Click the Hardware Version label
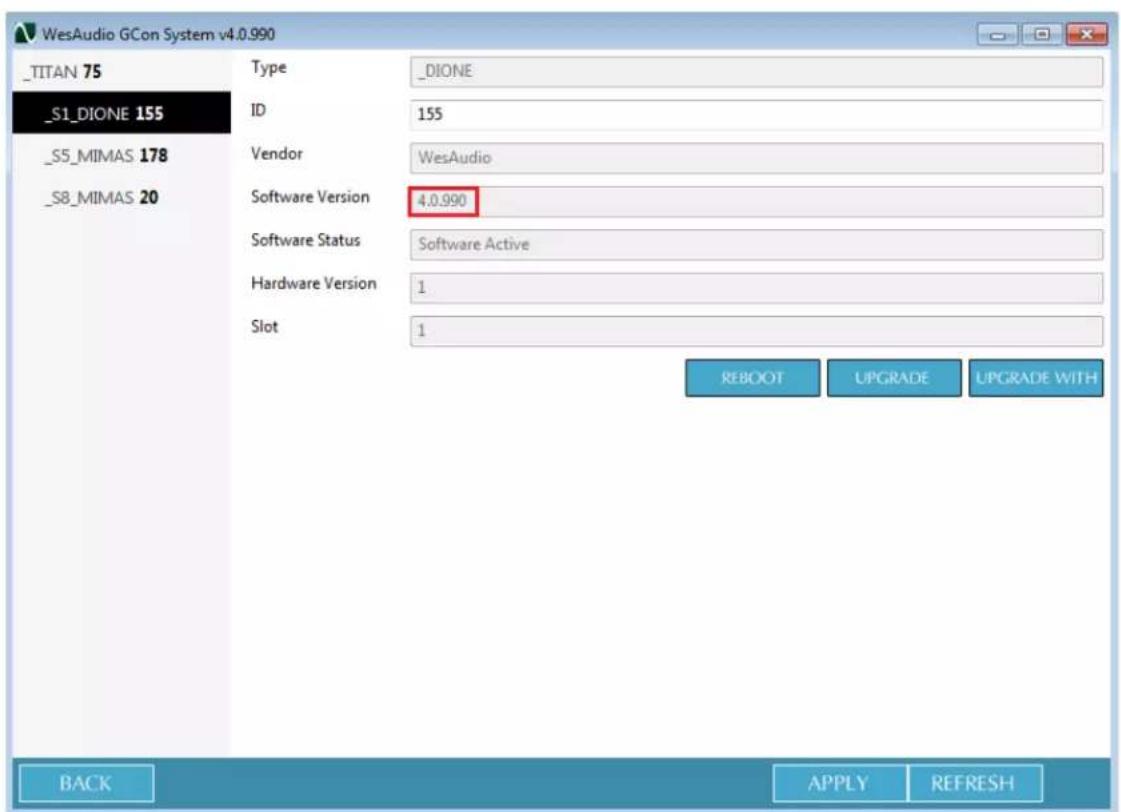Viewport: 1121px width, 812px height. [x=313, y=283]
